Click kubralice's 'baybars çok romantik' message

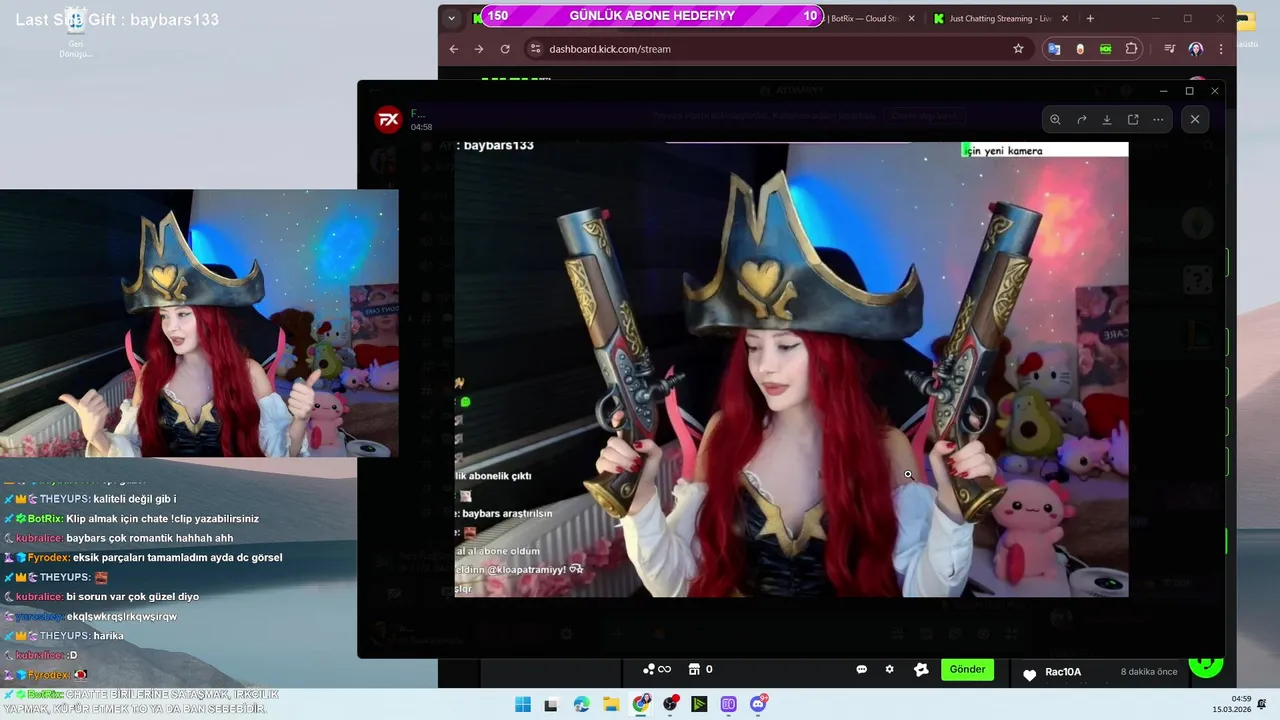(x=119, y=538)
